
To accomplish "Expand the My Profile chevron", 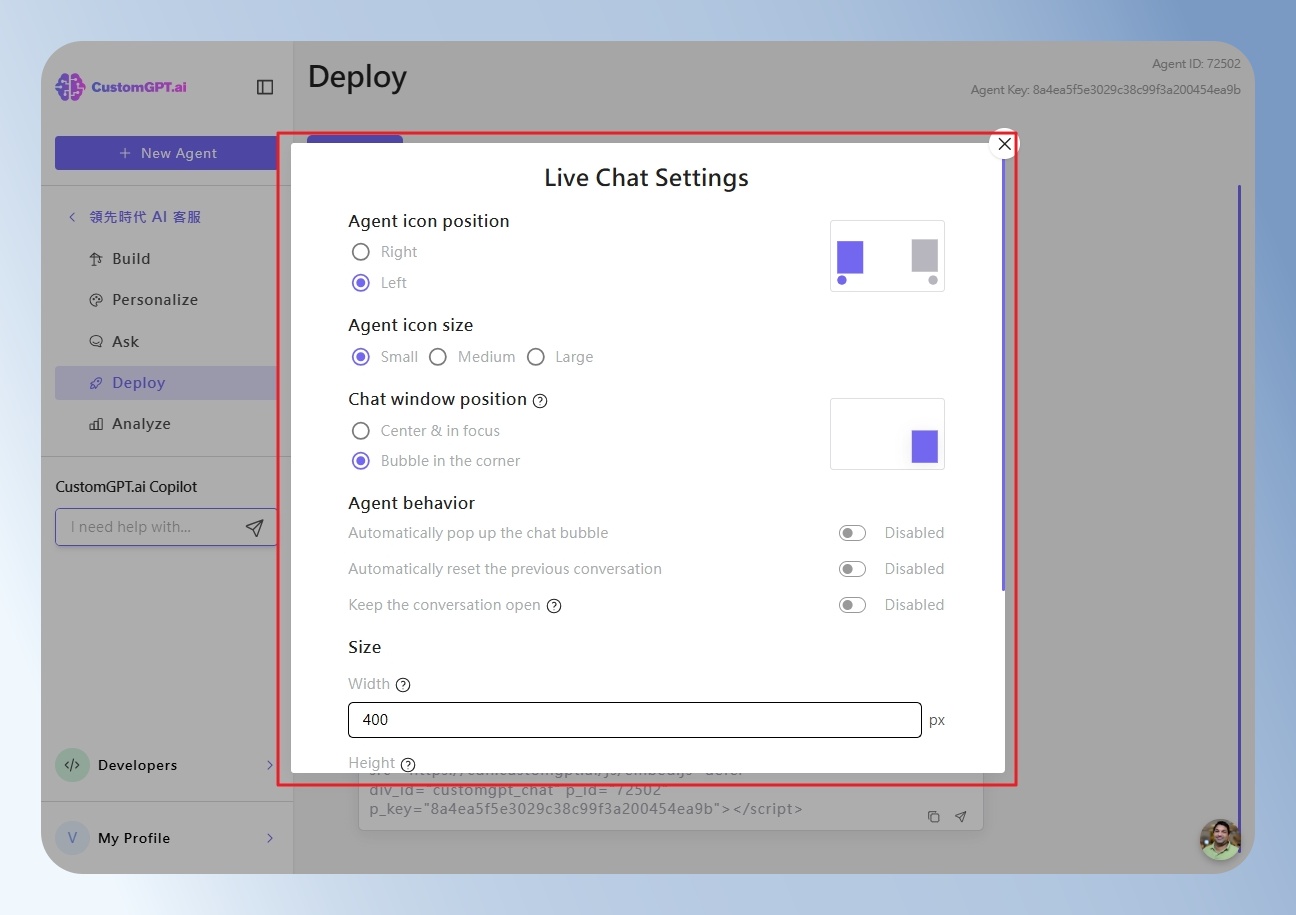I will point(270,838).
